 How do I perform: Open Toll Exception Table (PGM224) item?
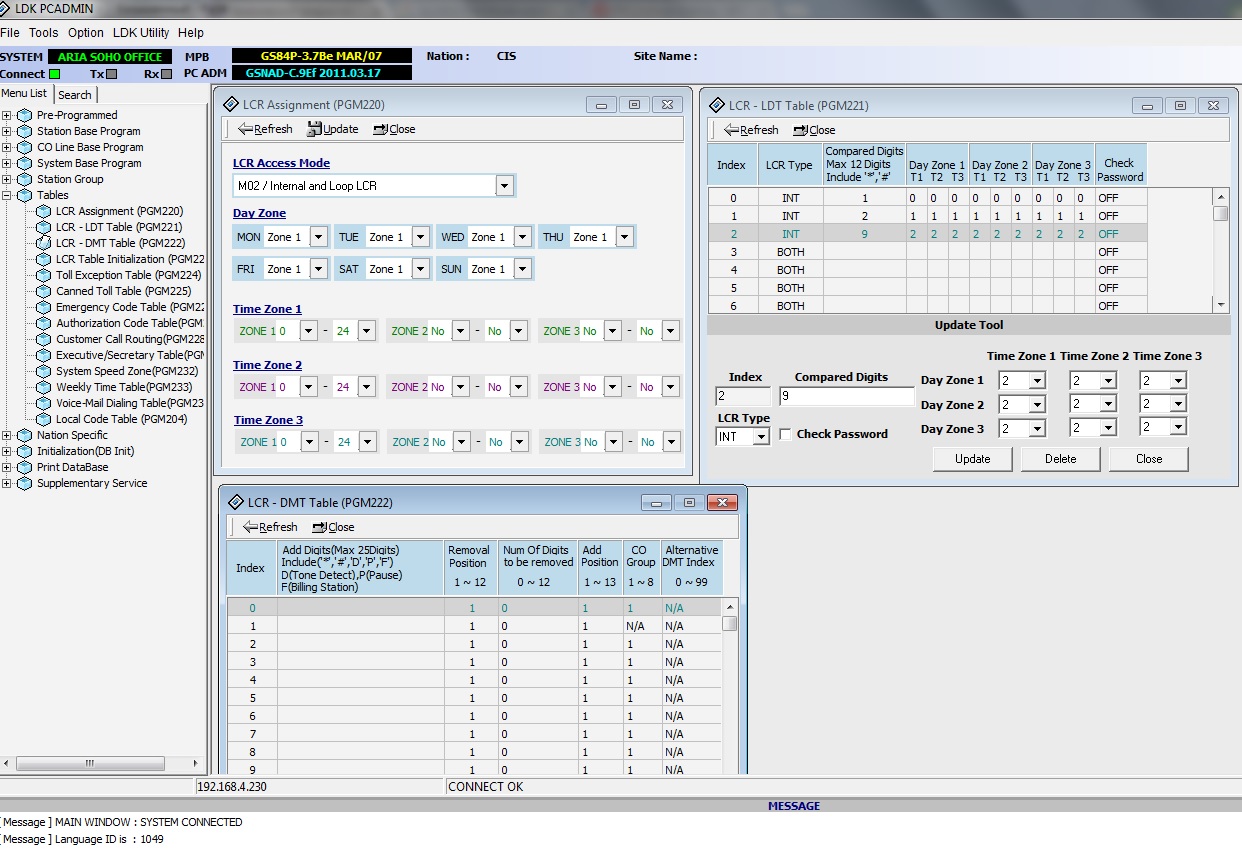[x=128, y=275]
